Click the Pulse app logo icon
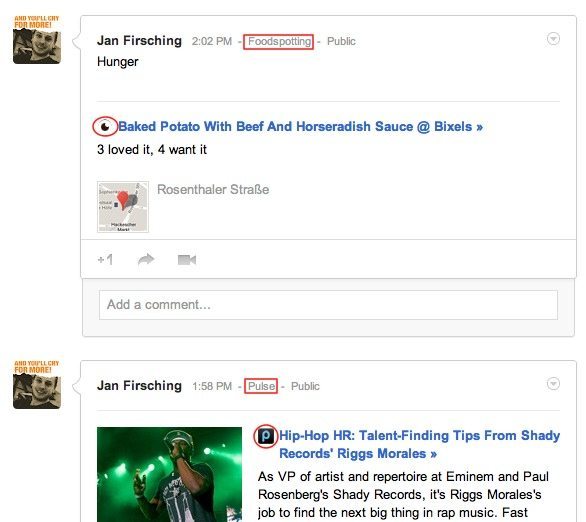Image resolution: width=586 pixels, height=522 pixels. pos(266,436)
